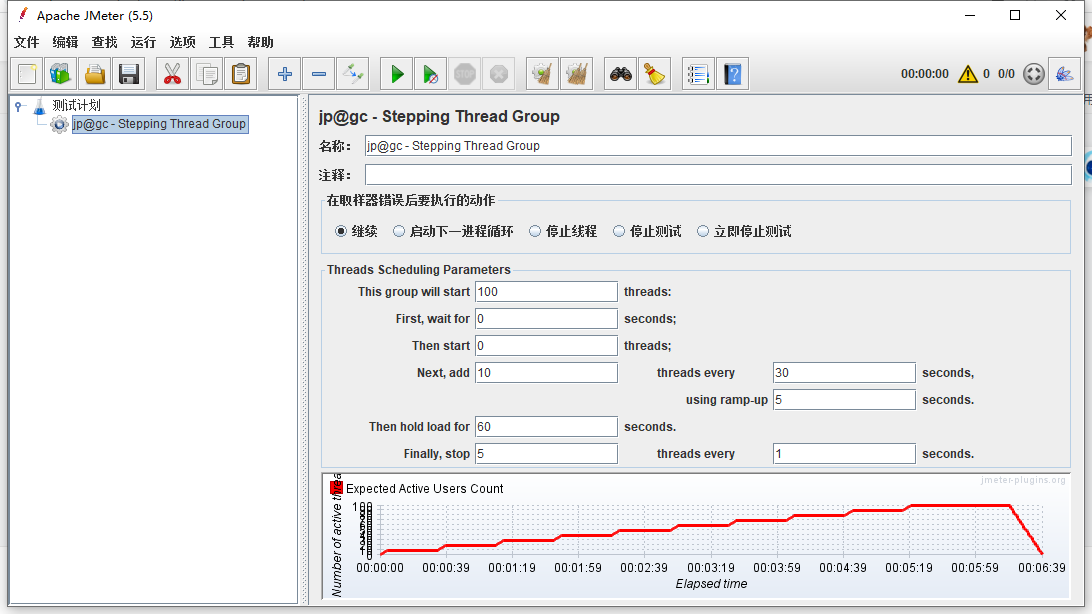Toggle enable/disable of selected element
The height and width of the screenshot is (614, 1092).
coord(352,74)
